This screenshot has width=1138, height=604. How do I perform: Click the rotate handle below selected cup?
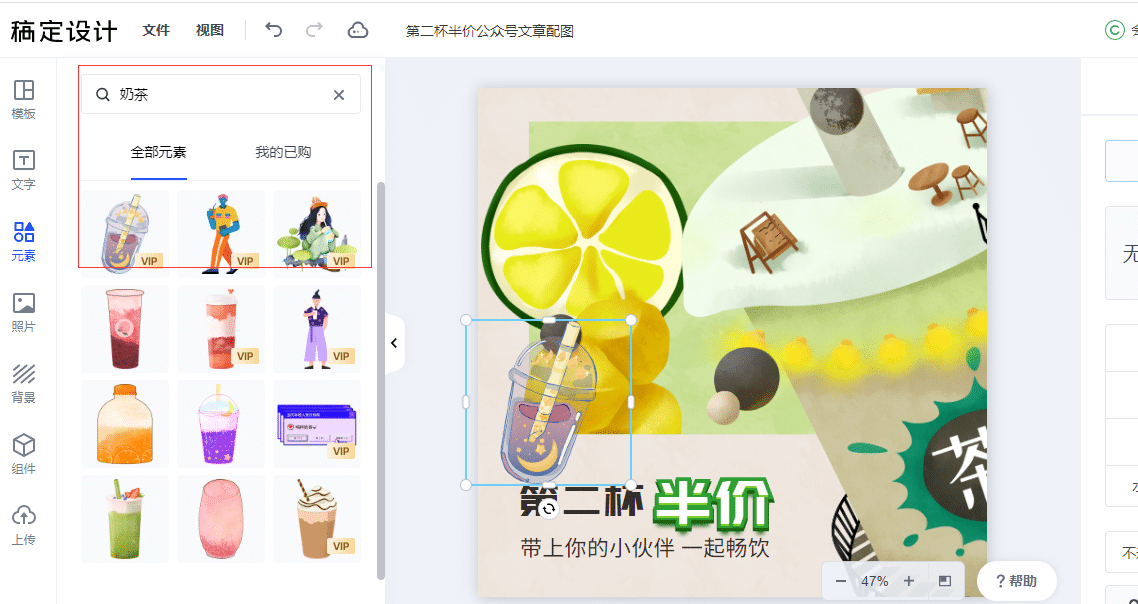click(549, 509)
